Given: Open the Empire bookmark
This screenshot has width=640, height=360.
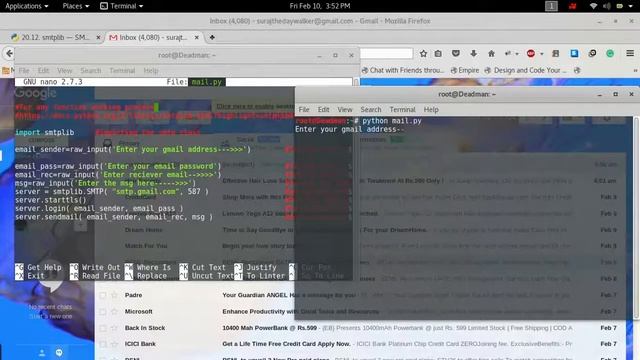Looking at the screenshot, I should (x=465, y=70).
